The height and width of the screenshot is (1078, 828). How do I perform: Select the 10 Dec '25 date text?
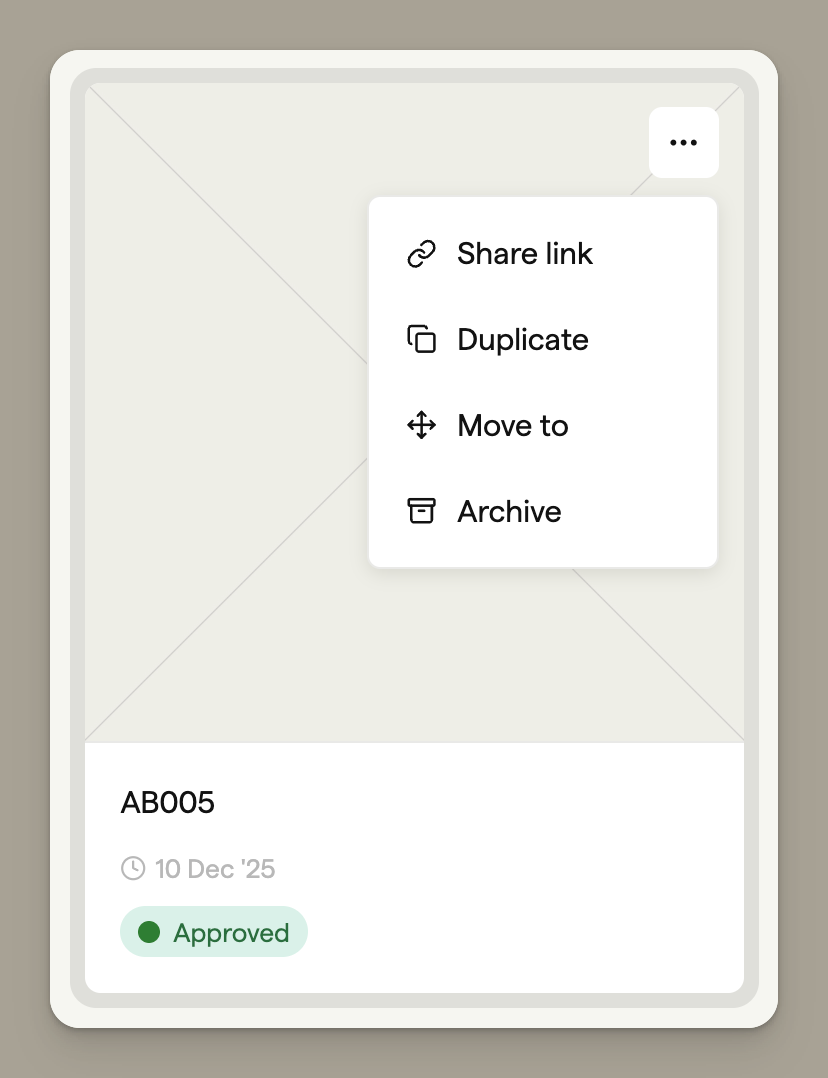[x=215, y=868]
